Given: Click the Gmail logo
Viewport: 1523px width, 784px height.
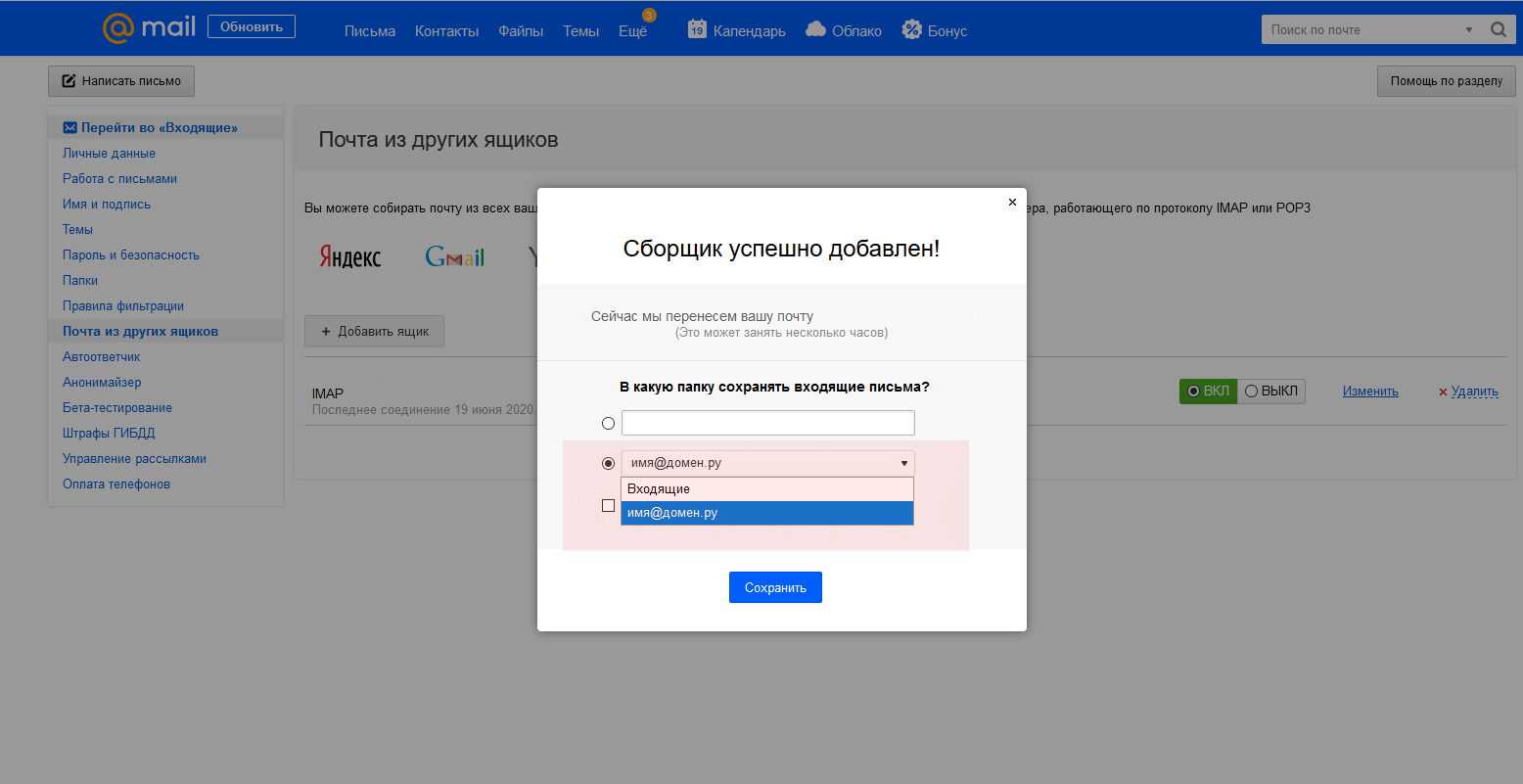Looking at the screenshot, I should (454, 256).
